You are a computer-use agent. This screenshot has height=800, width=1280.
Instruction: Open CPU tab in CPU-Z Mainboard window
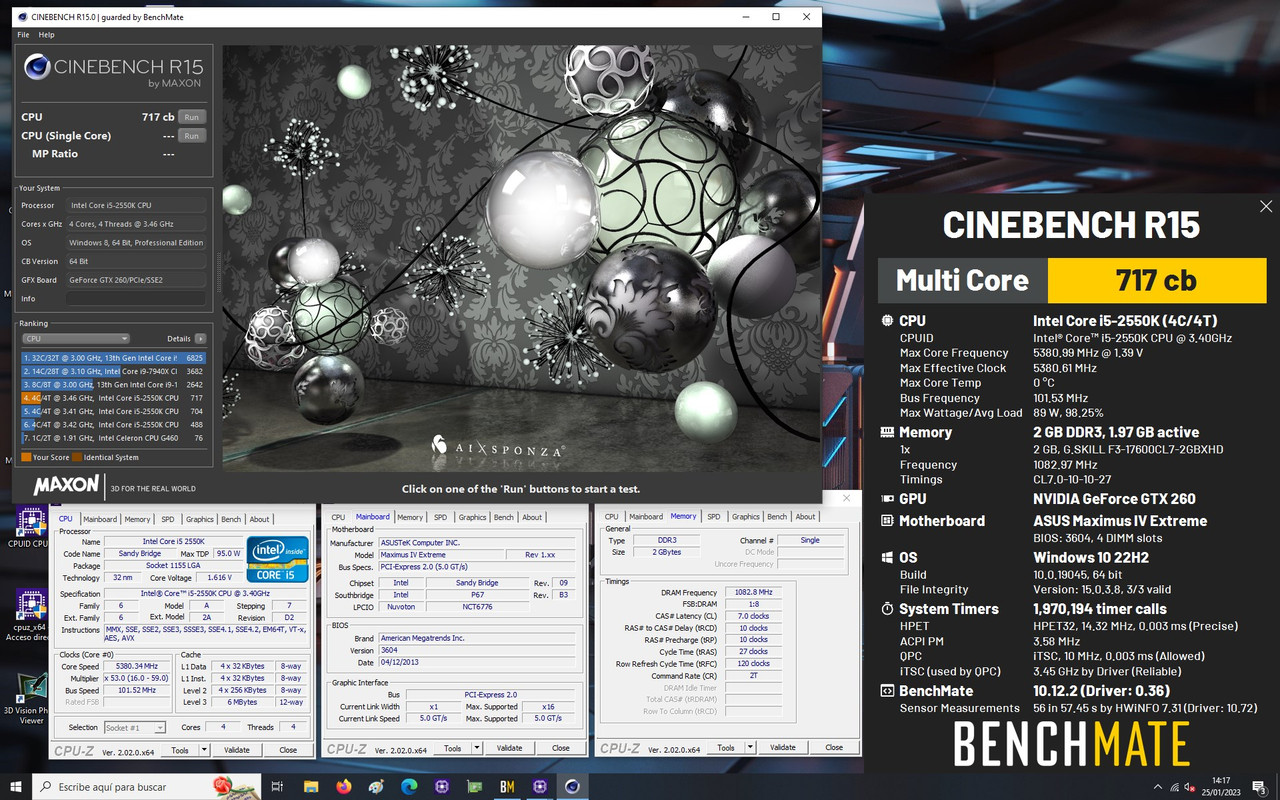coord(338,517)
